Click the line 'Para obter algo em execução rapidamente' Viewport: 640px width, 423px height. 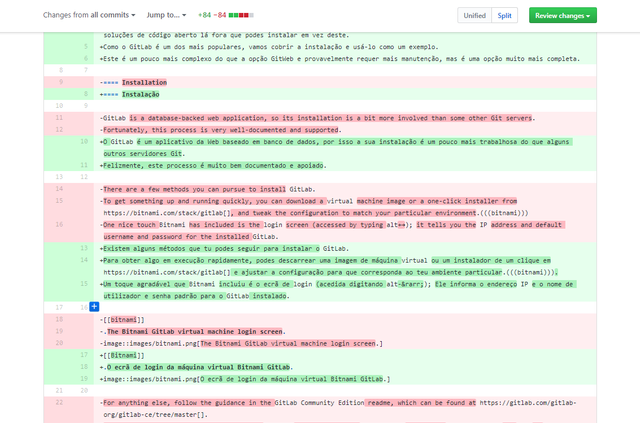click(320, 266)
